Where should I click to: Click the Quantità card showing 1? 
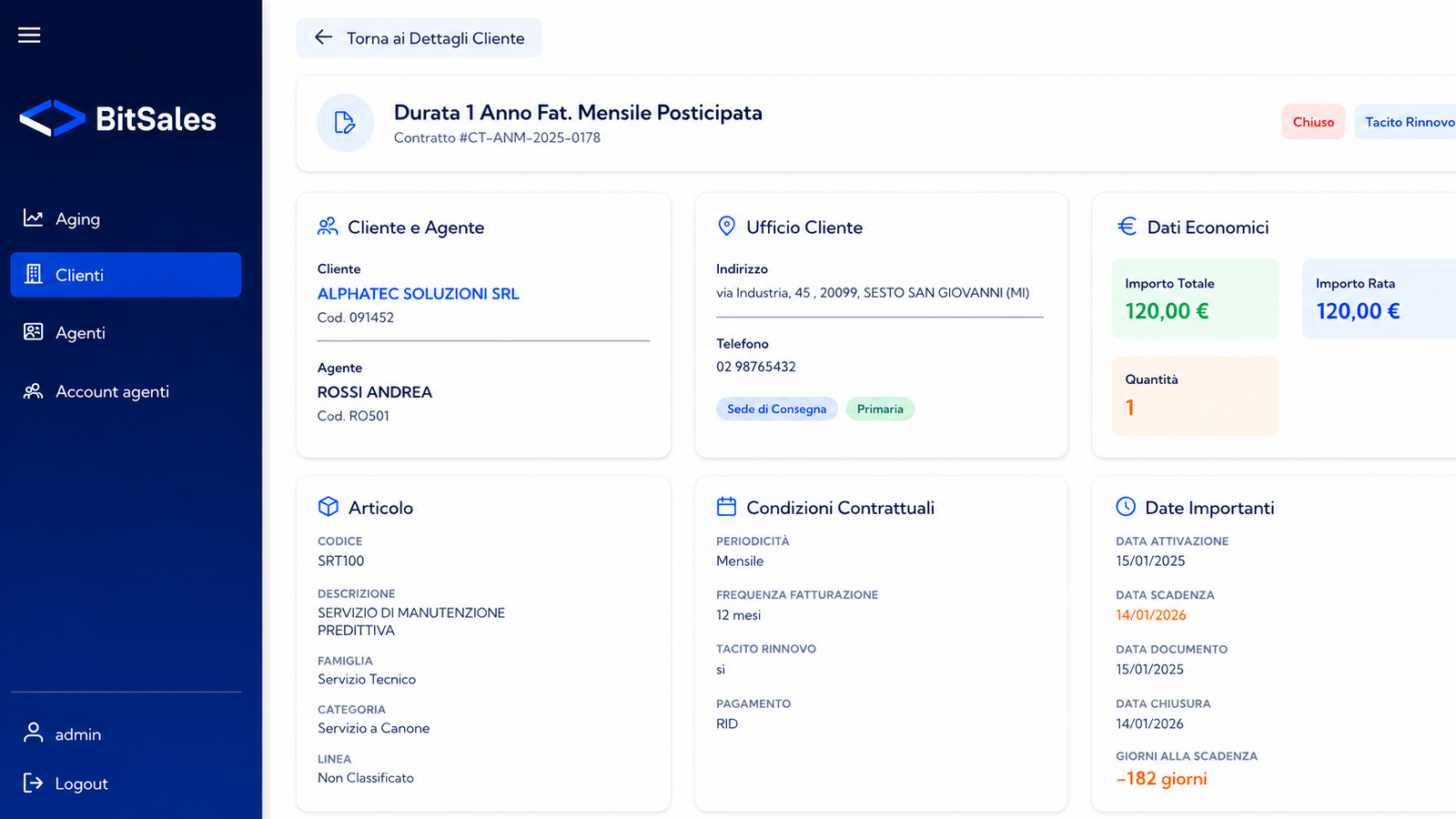pos(1195,396)
